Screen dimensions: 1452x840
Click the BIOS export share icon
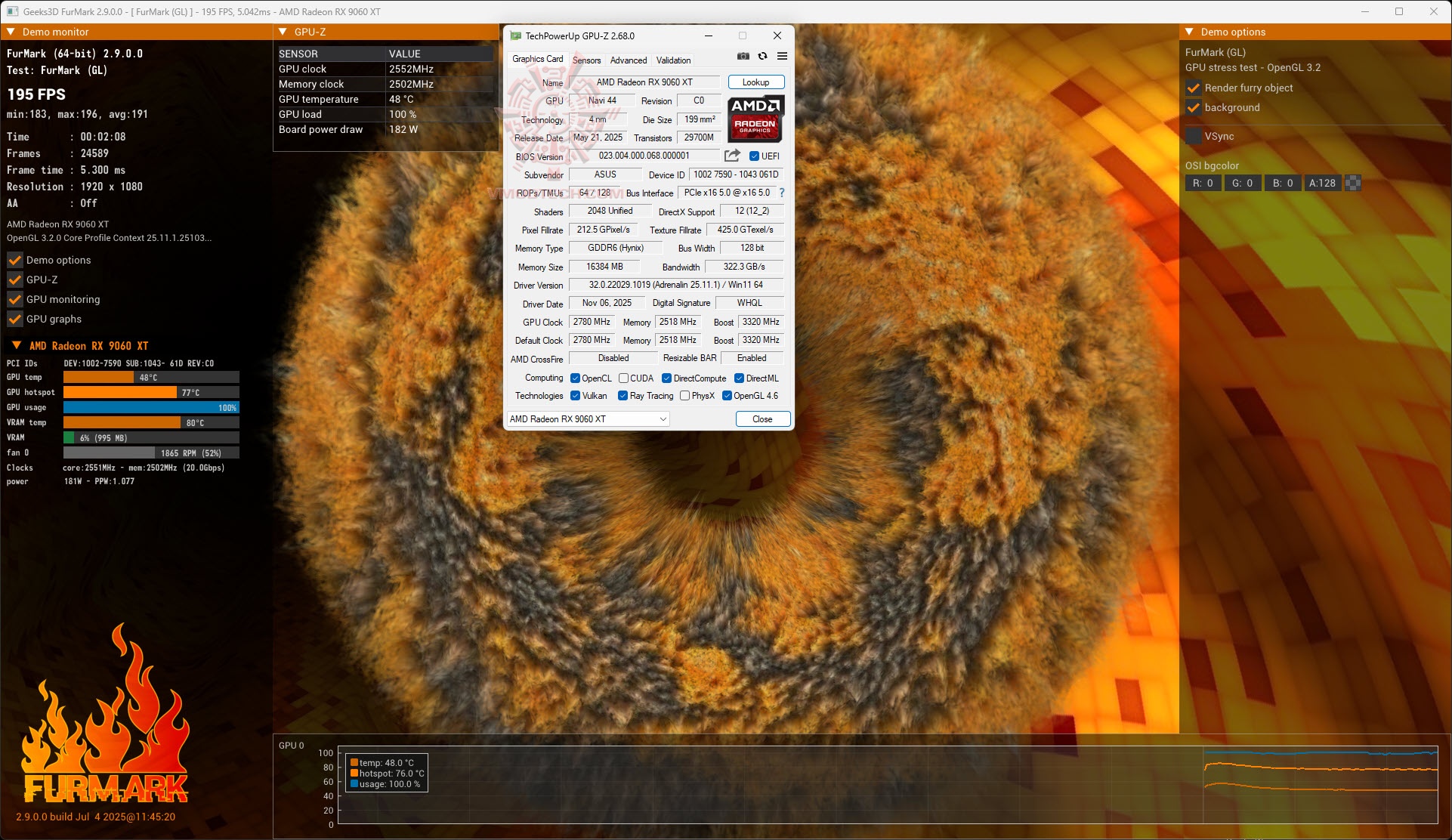click(731, 156)
